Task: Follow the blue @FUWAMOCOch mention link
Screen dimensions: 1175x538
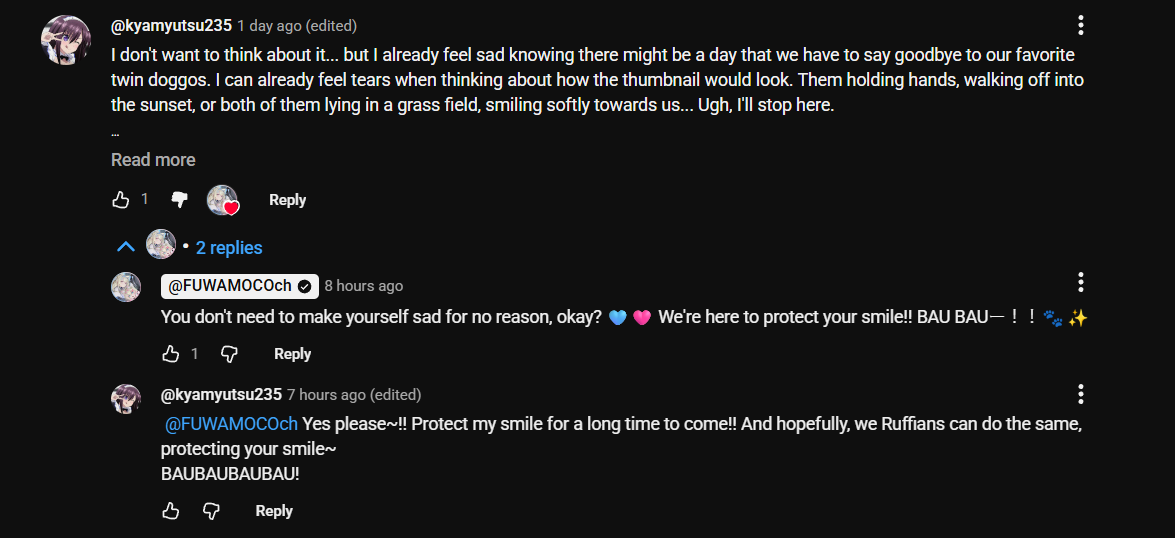Action: (231, 424)
